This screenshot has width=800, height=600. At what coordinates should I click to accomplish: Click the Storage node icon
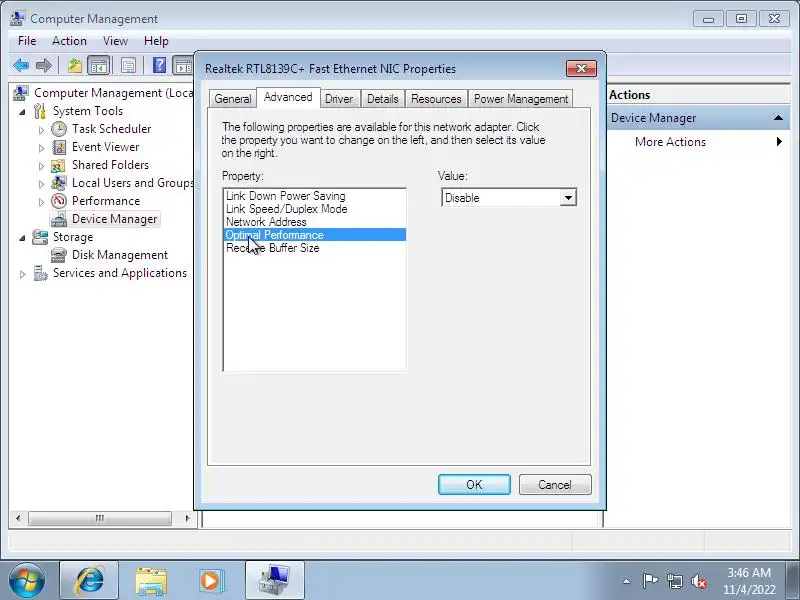40,237
